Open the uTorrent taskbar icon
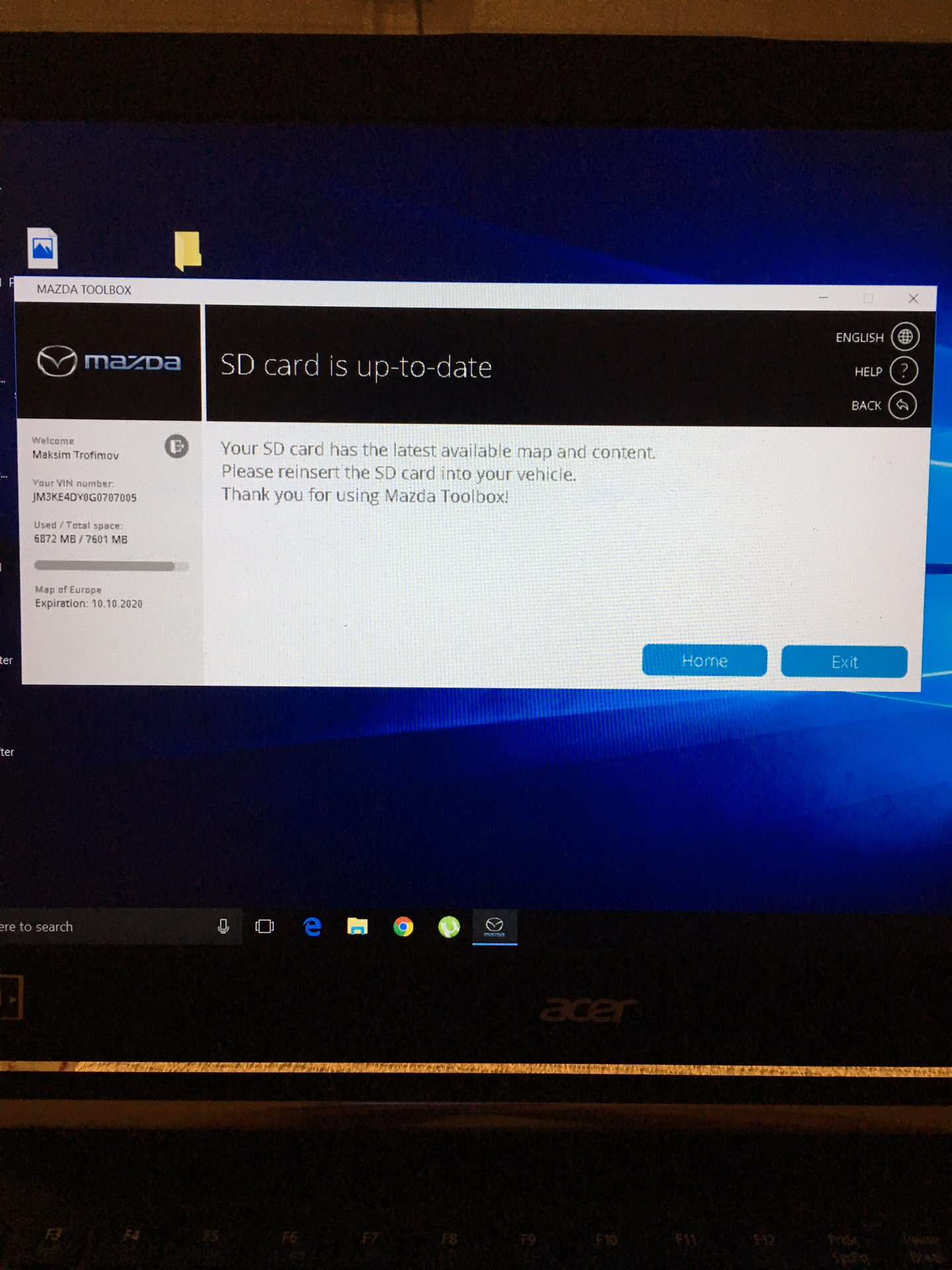Screen dimensions: 952x1270 pyautogui.click(x=449, y=927)
